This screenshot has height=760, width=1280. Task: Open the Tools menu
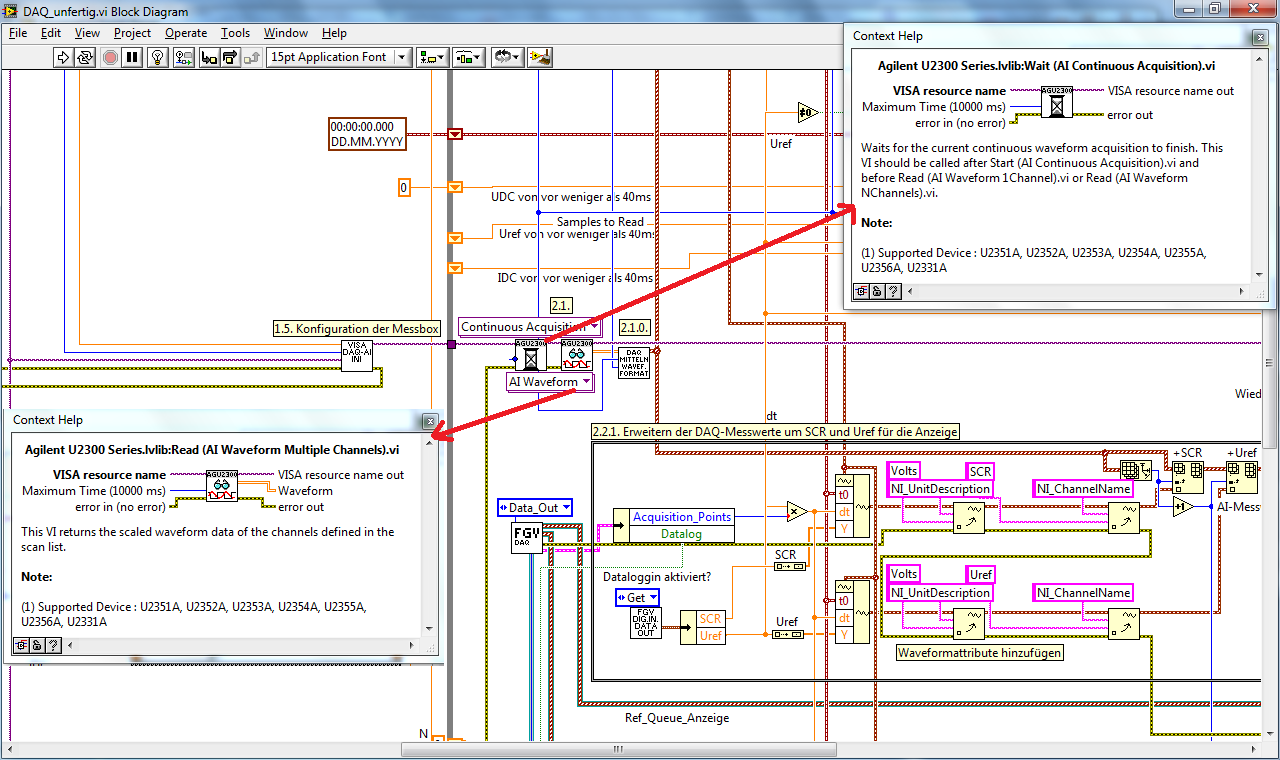(236, 33)
